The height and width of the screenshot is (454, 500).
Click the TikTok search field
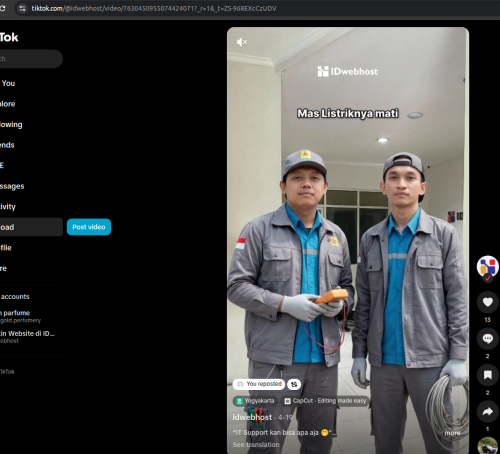pyautogui.click(x=30, y=59)
